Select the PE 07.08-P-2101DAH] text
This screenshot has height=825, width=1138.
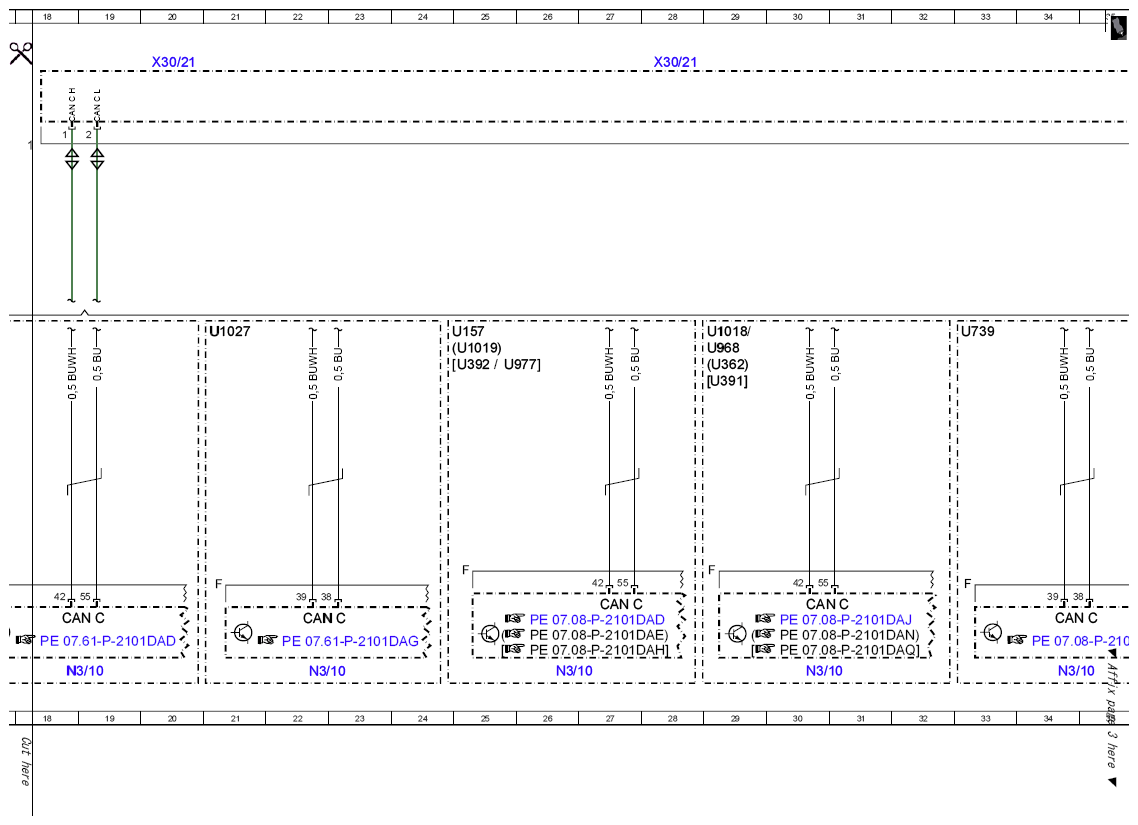tap(599, 650)
